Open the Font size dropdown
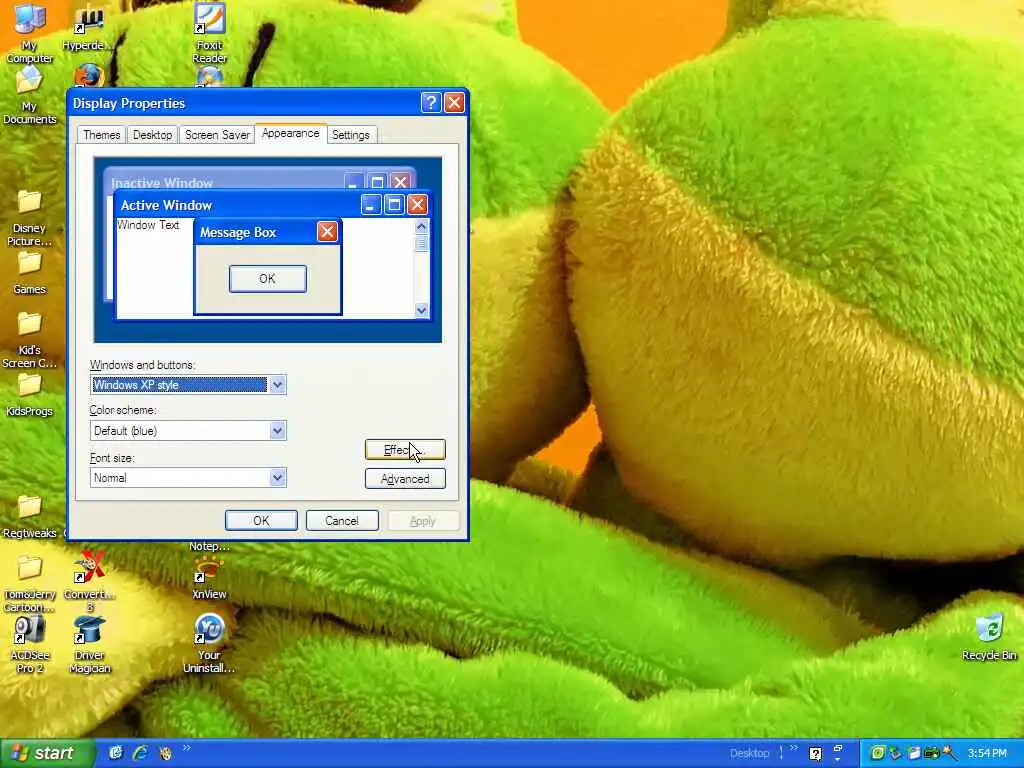Viewport: 1024px width, 768px height. pos(278,477)
